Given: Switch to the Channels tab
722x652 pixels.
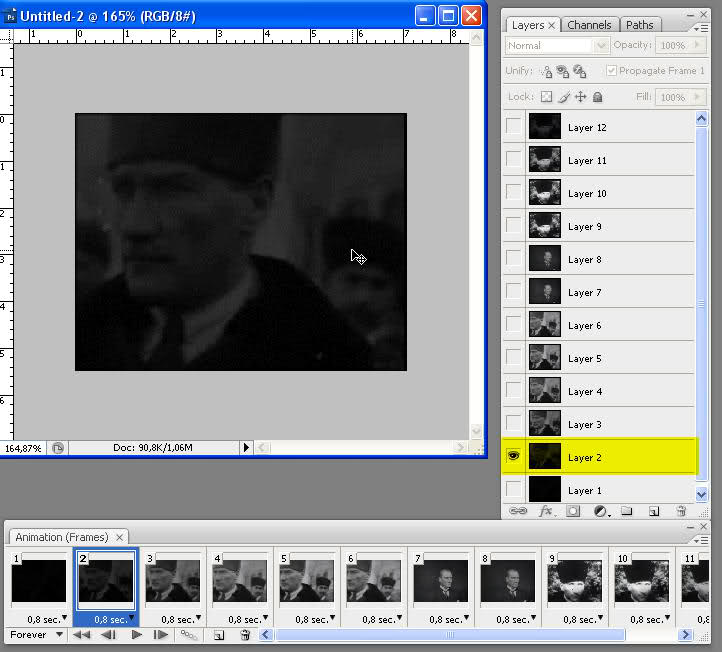Looking at the screenshot, I should tap(589, 25).
